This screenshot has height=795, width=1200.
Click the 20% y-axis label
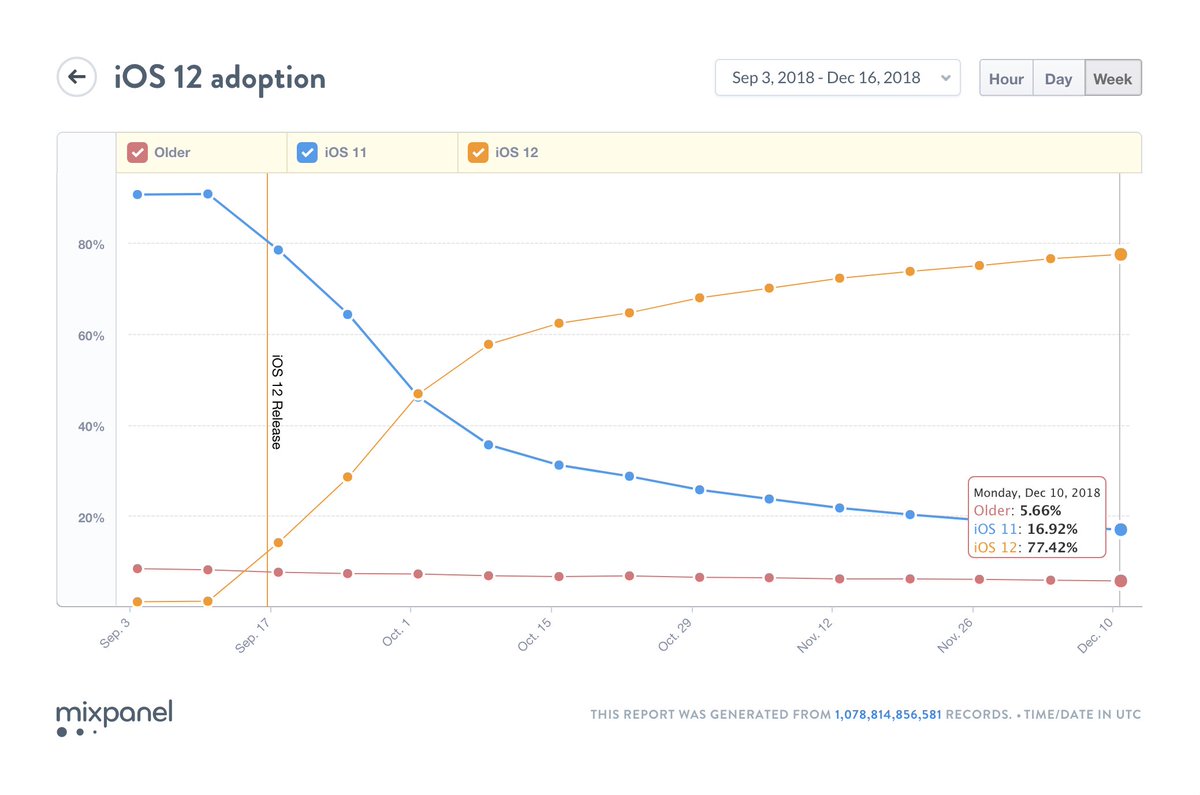(90, 517)
